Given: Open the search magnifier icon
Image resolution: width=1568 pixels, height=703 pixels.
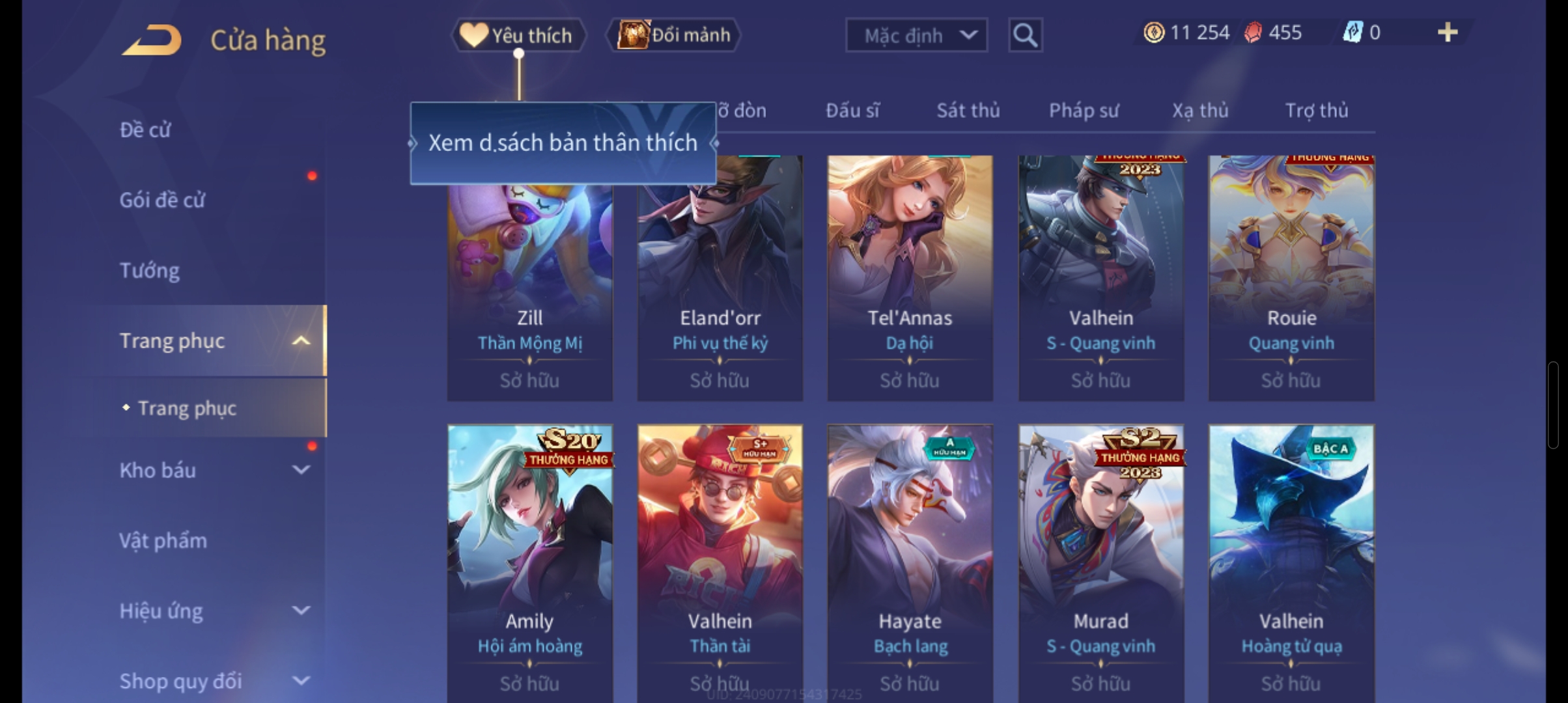Looking at the screenshot, I should (x=1025, y=34).
